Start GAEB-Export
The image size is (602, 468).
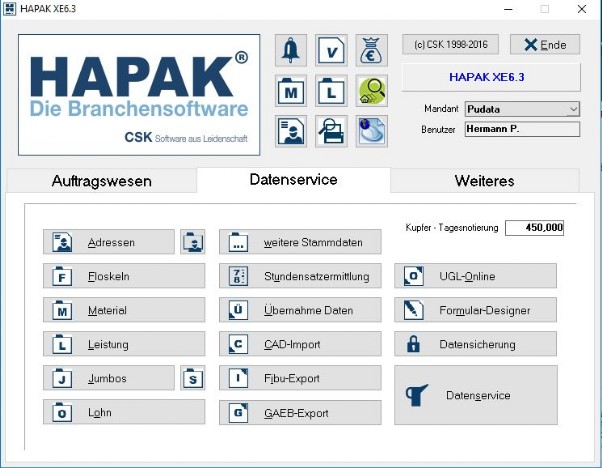[300, 413]
